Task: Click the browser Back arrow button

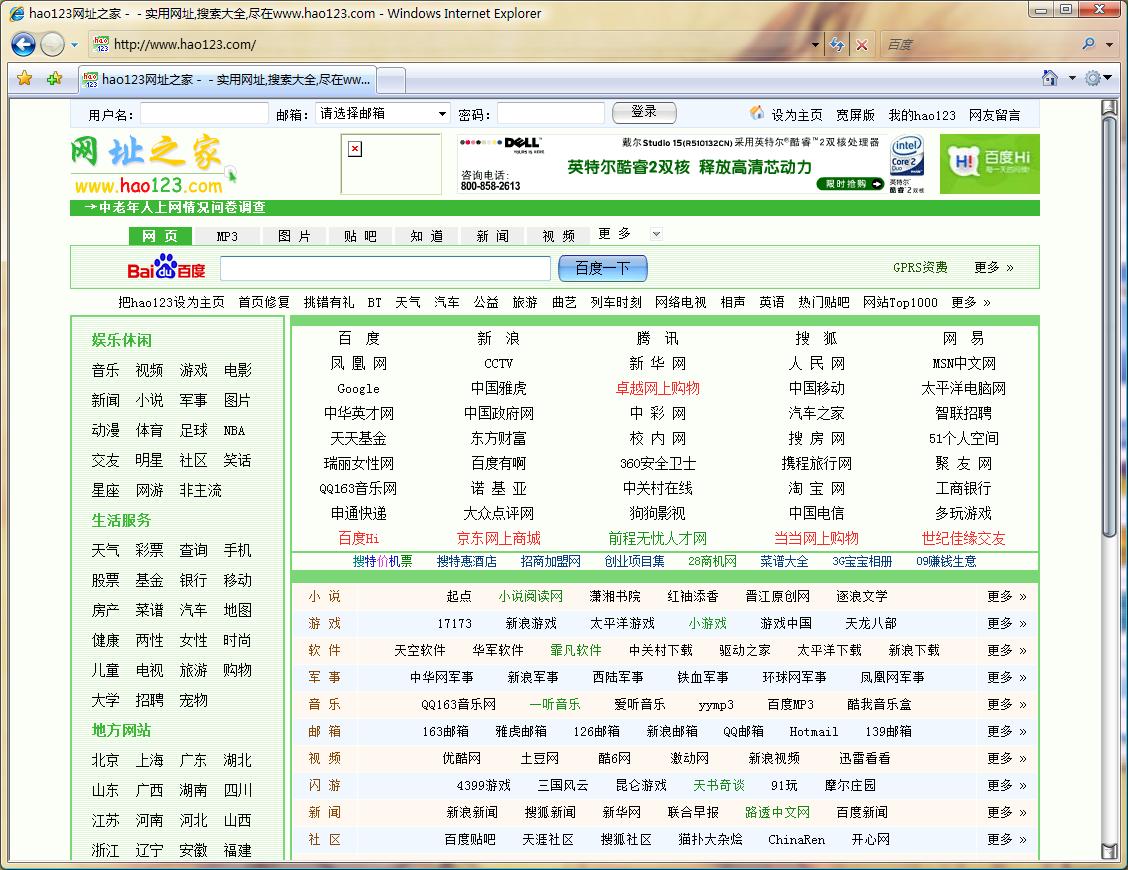Action: pos(24,44)
